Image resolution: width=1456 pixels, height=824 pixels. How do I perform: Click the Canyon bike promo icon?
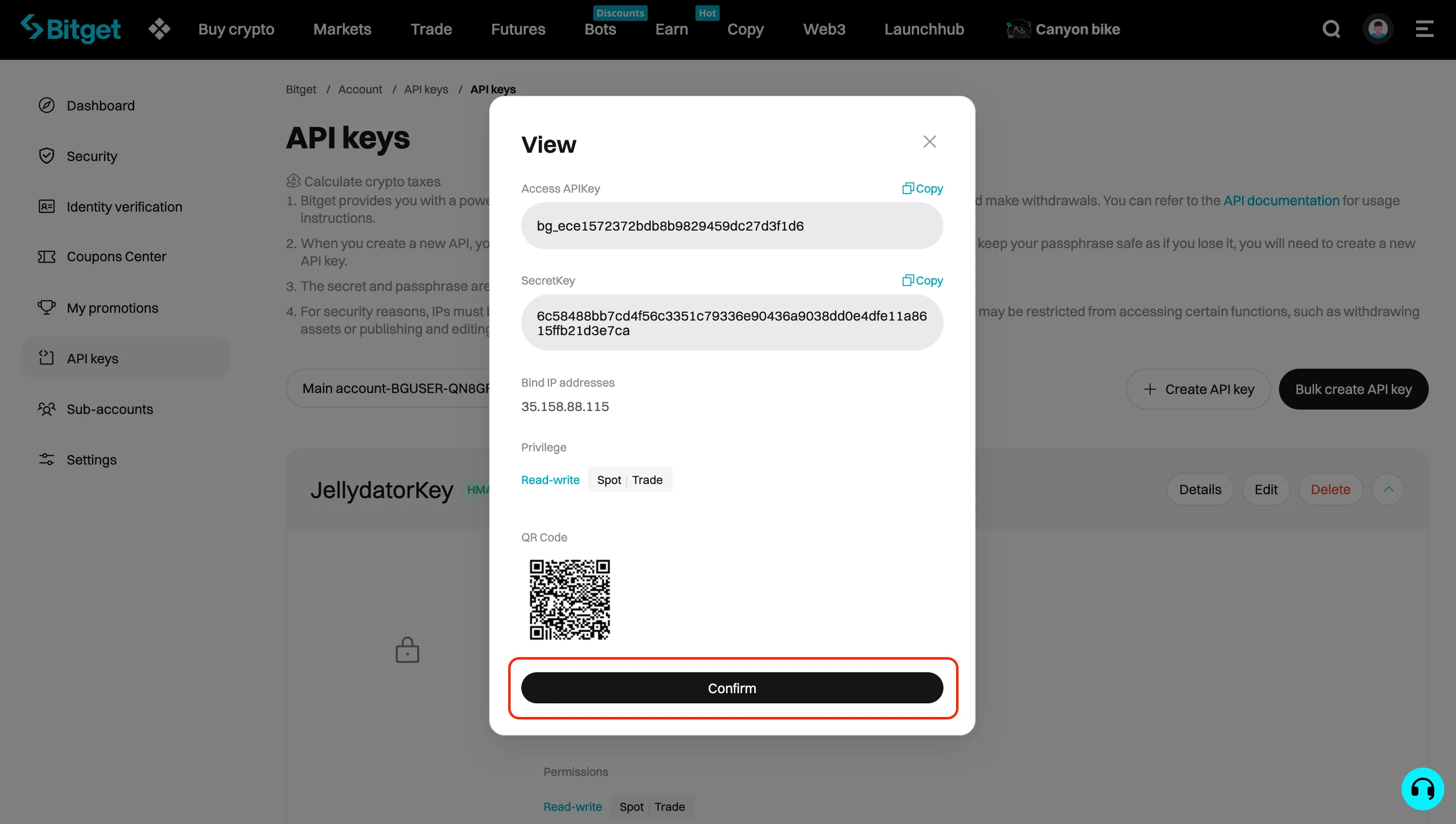point(1018,29)
